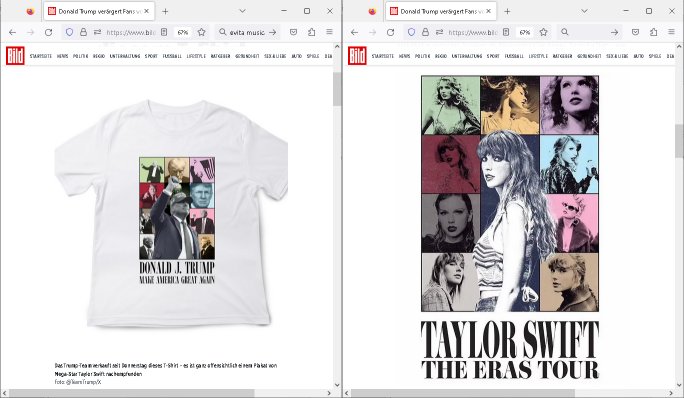
Task: Click vertical scrollbar thumb in left window
Action: click(x=337, y=89)
